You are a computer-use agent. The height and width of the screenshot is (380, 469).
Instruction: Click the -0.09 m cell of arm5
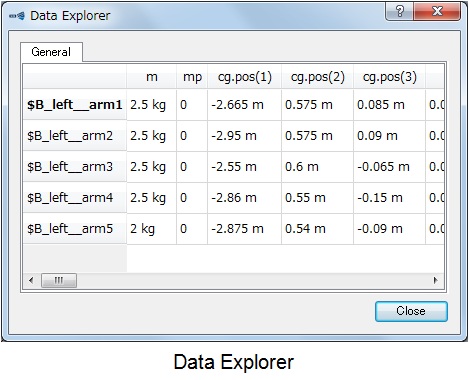[389, 229]
